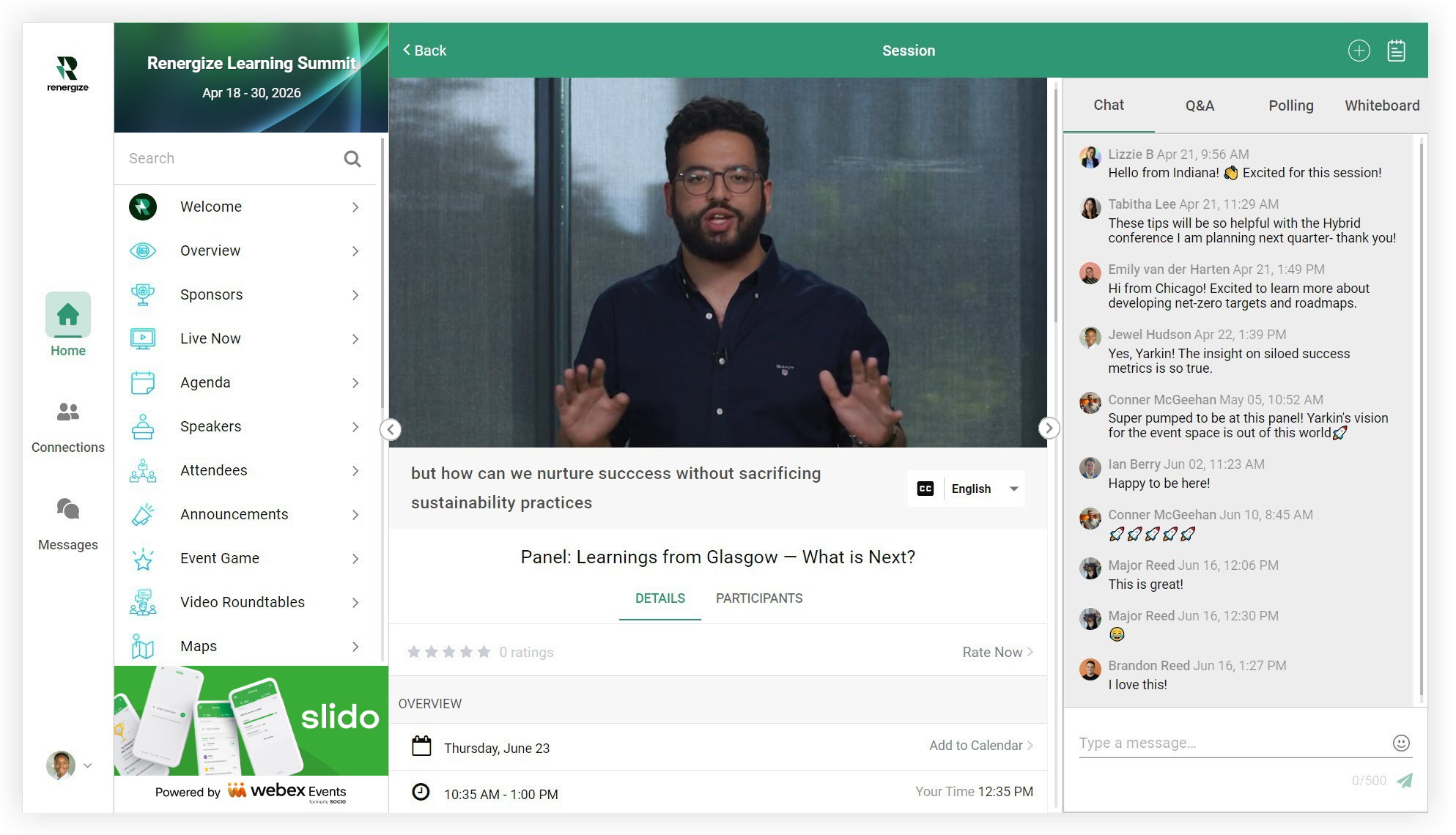Collapse sidebar with left arrow circle
Viewport: 1456px width, 835px height.
click(x=391, y=429)
